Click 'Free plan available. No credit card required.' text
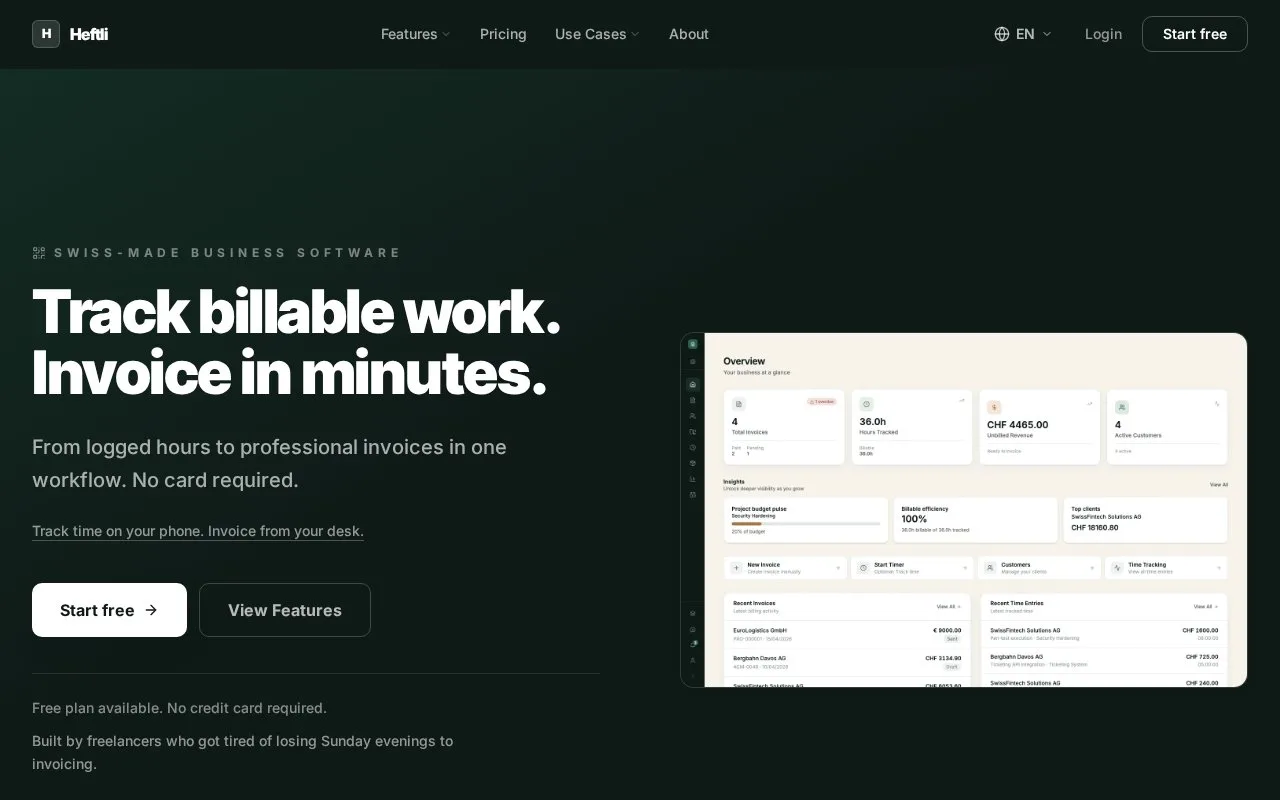Viewport: 1280px width, 800px height. (179, 708)
